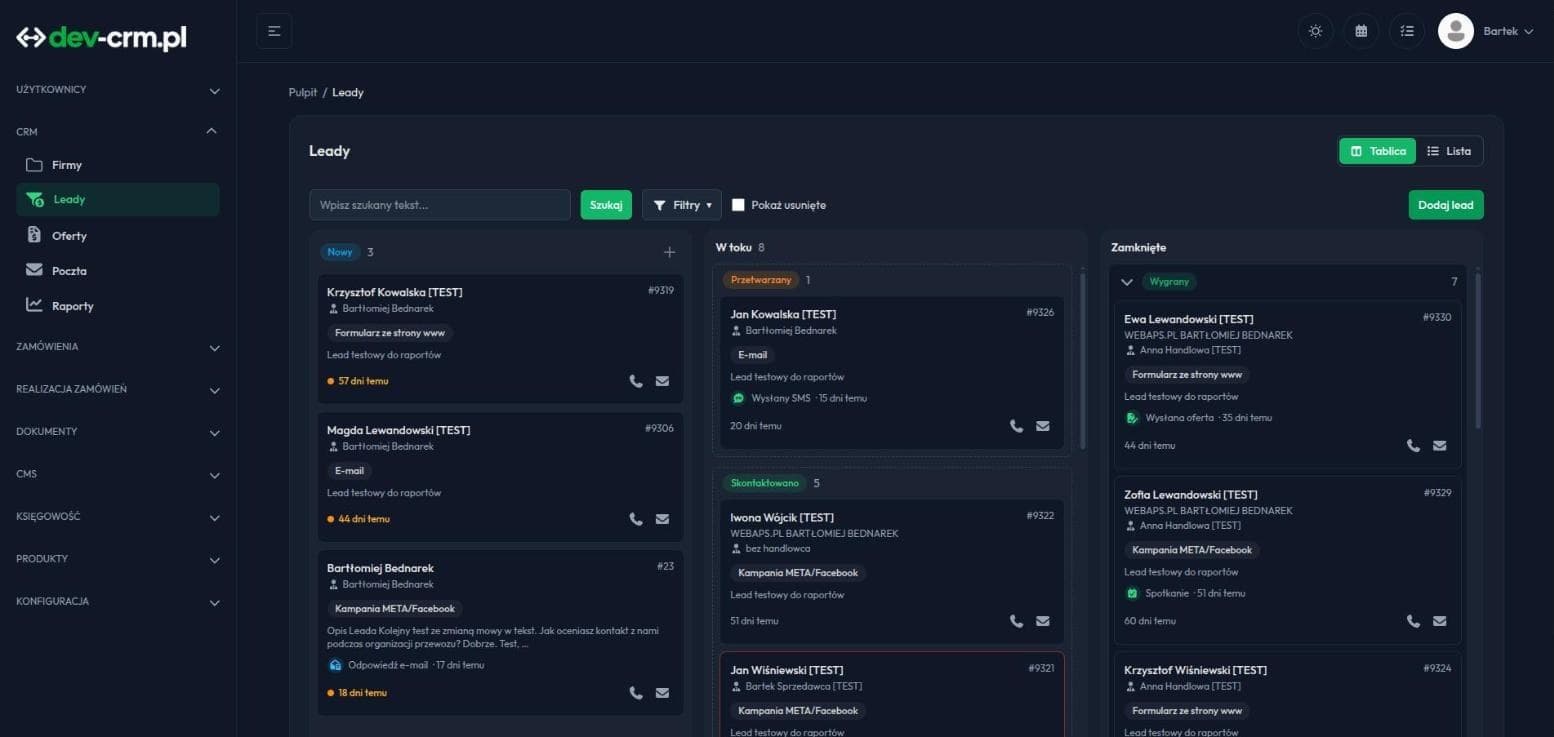Open the Ewa Lewandowski [TEST] lead

tap(1189, 319)
